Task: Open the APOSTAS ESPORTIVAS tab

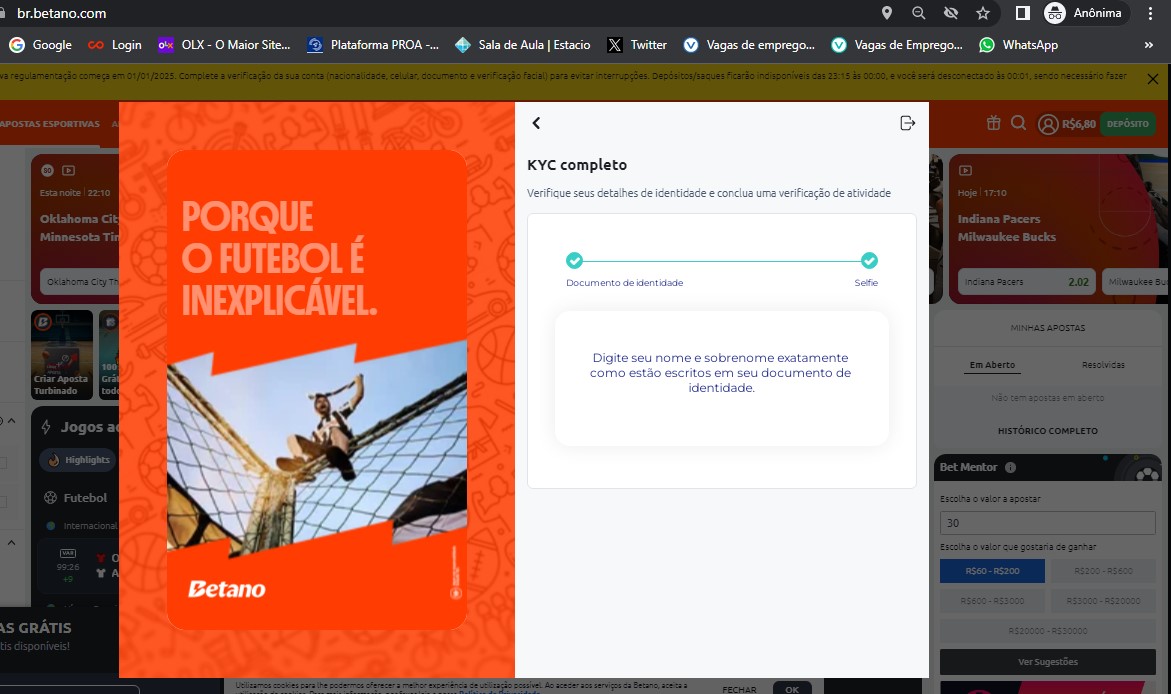Action: (x=50, y=124)
